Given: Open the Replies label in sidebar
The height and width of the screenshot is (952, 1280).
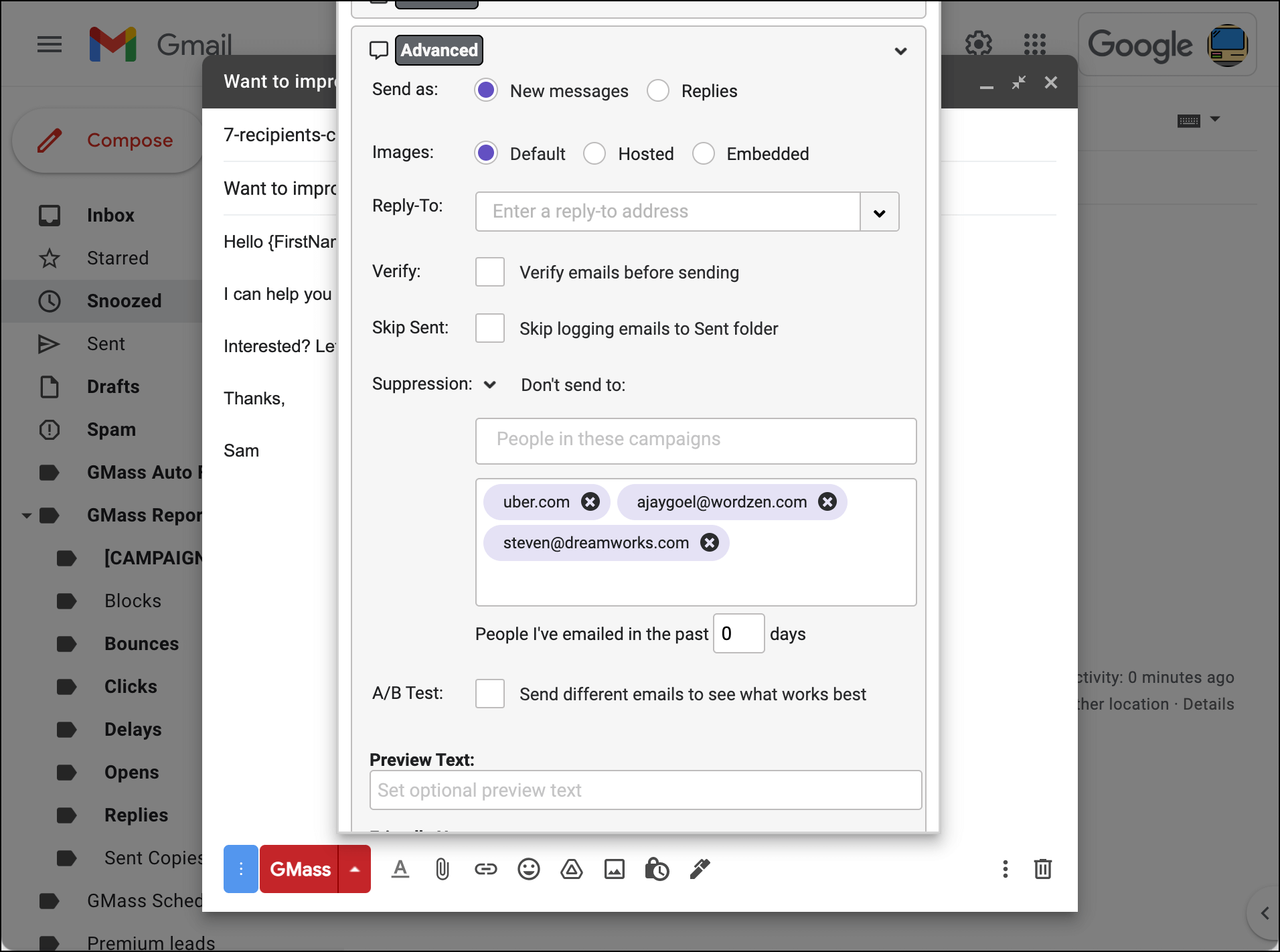Looking at the screenshot, I should click(136, 815).
